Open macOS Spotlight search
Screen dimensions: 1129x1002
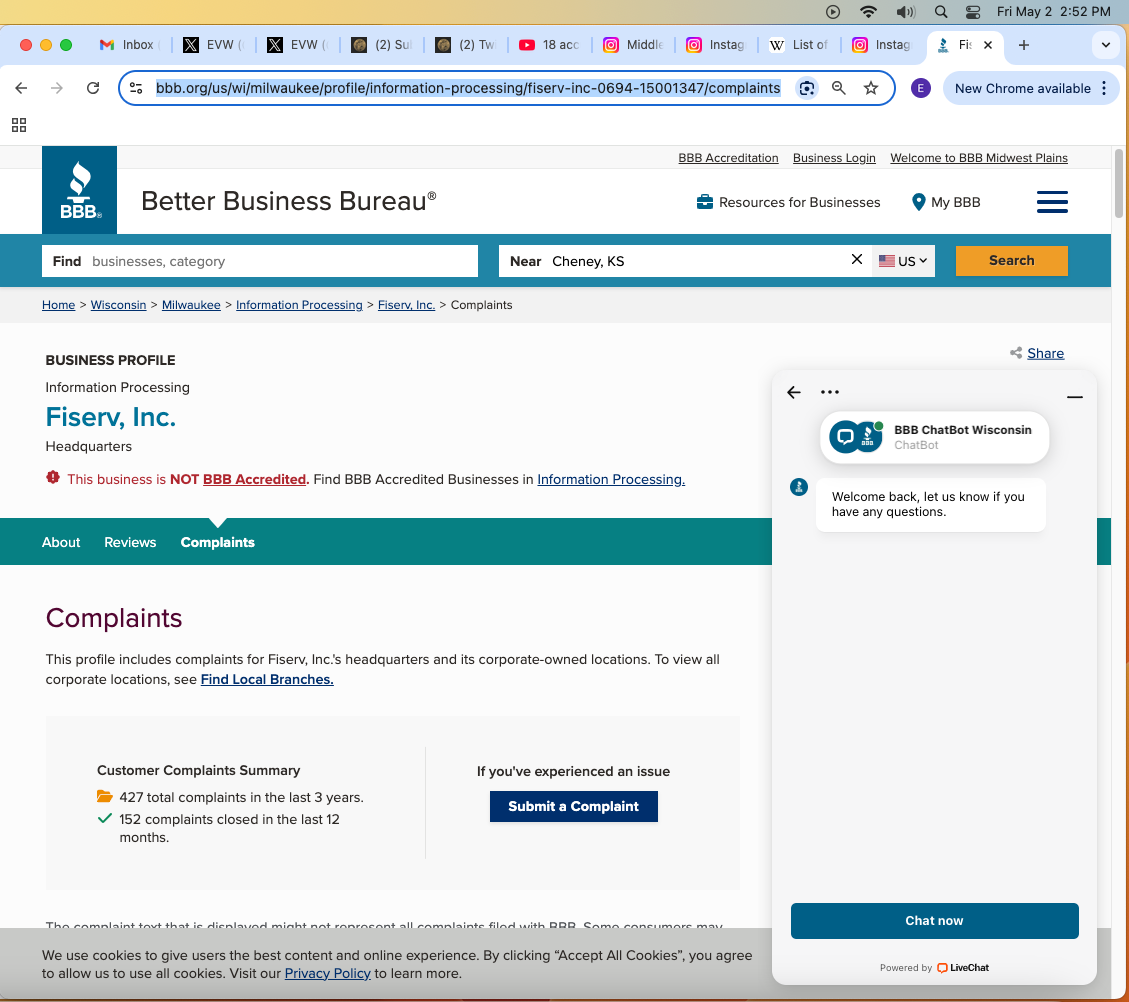[940, 12]
